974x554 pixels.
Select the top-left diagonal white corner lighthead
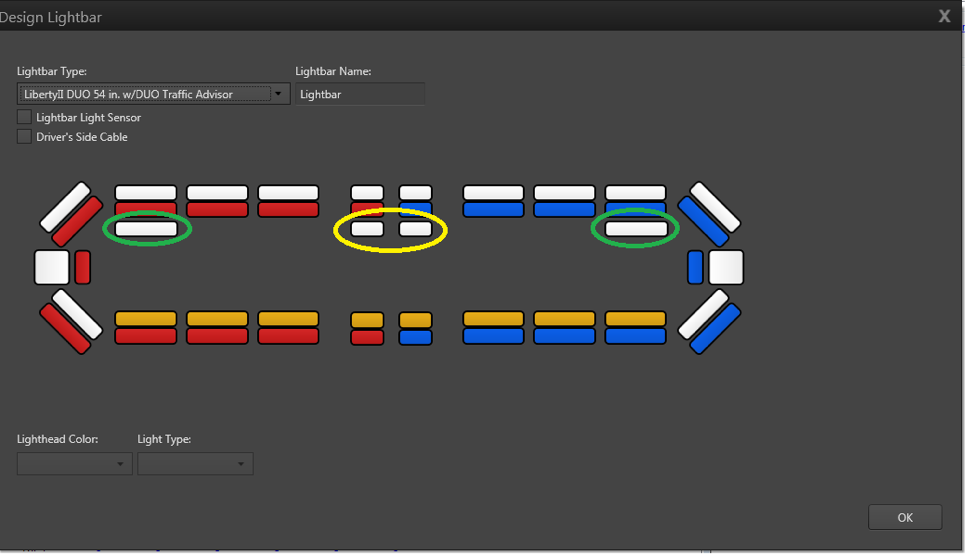pos(65,206)
